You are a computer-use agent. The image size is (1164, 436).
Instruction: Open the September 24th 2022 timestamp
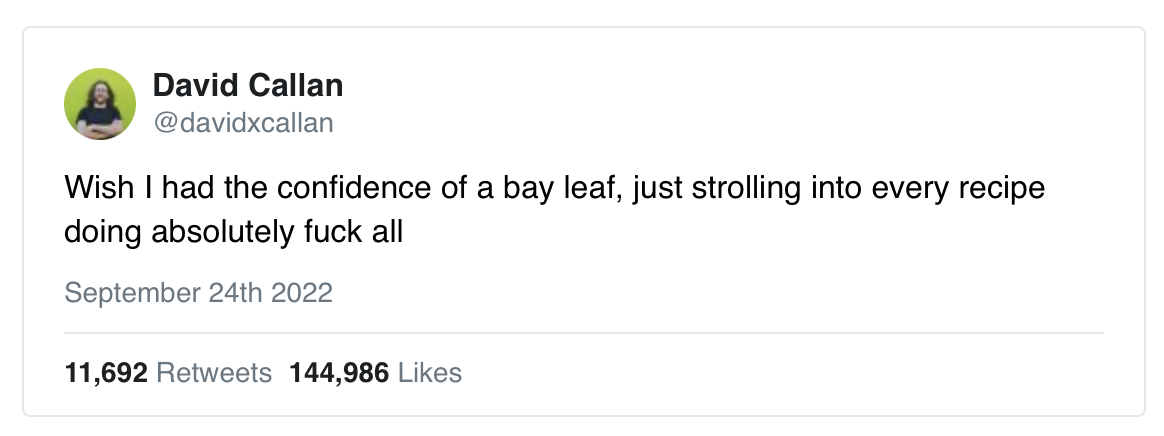198,294
